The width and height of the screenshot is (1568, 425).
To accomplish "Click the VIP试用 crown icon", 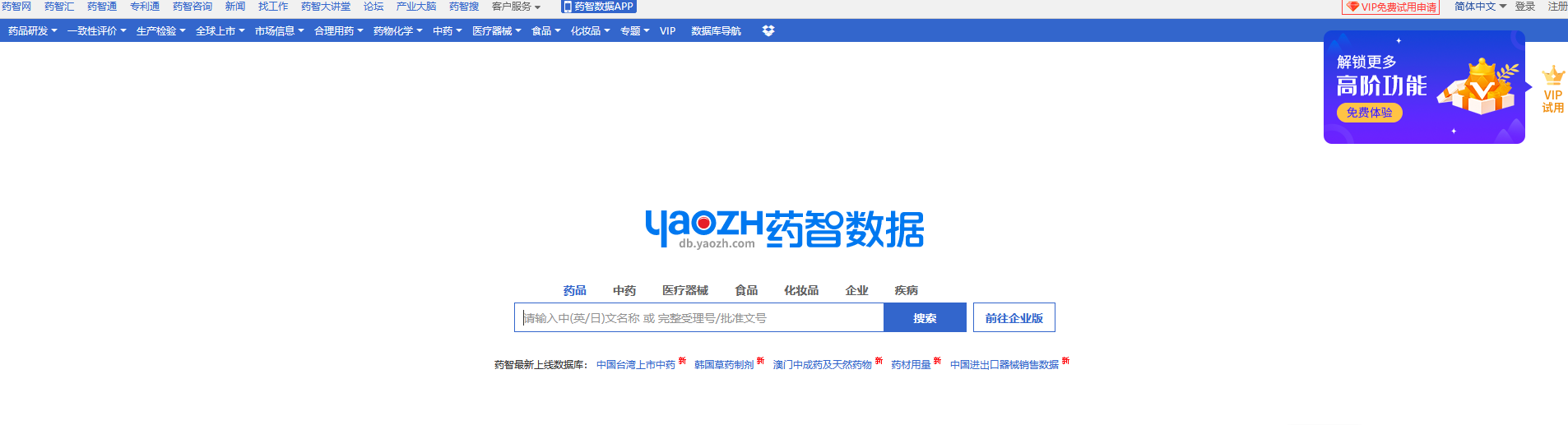I will 1552,89.
